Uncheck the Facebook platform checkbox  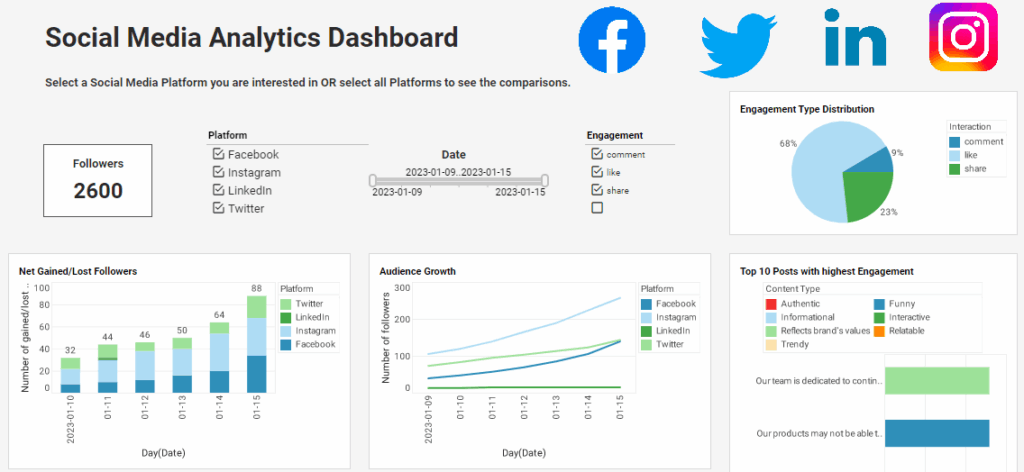219,155
